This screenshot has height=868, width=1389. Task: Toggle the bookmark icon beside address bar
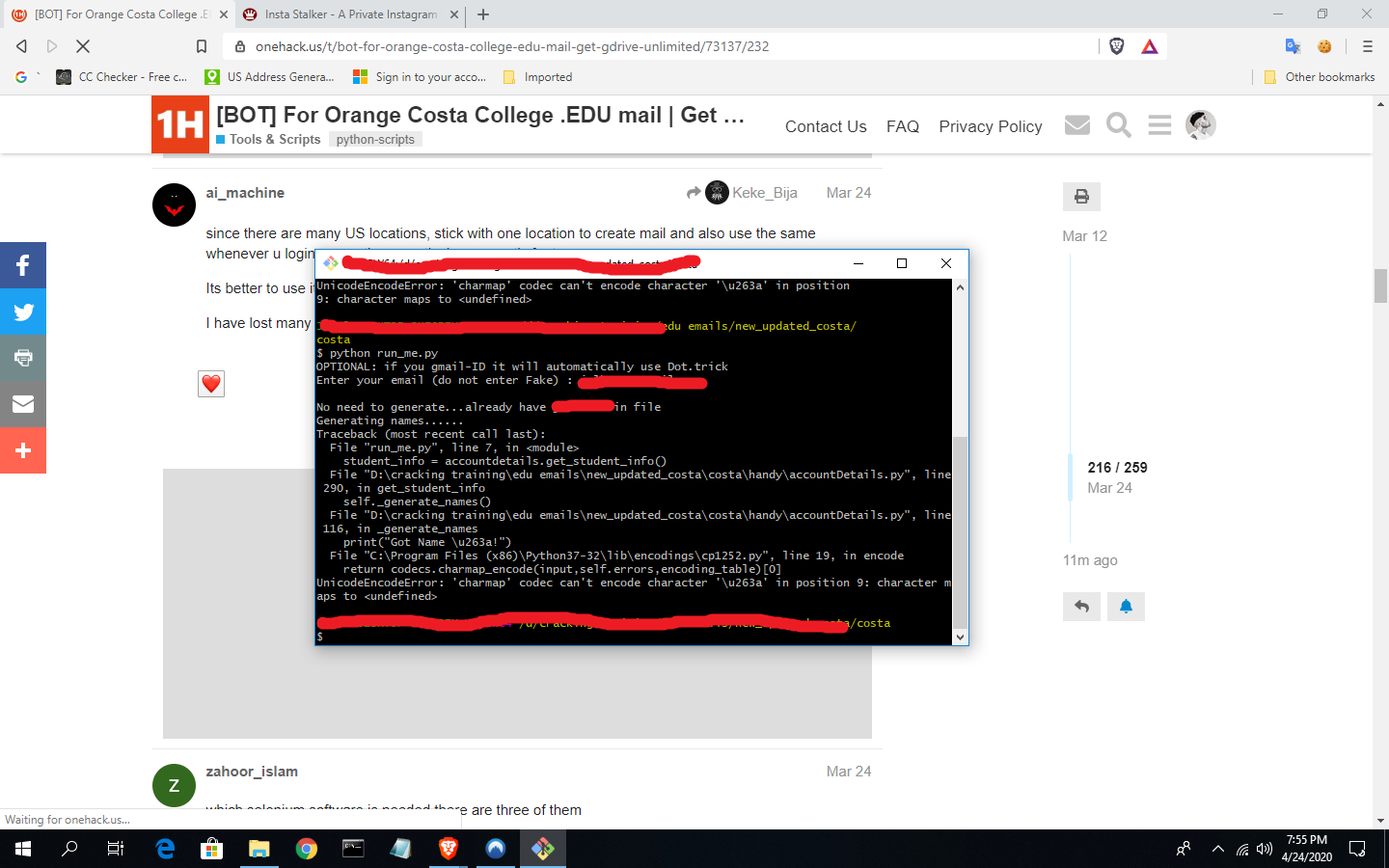[202, 46]
